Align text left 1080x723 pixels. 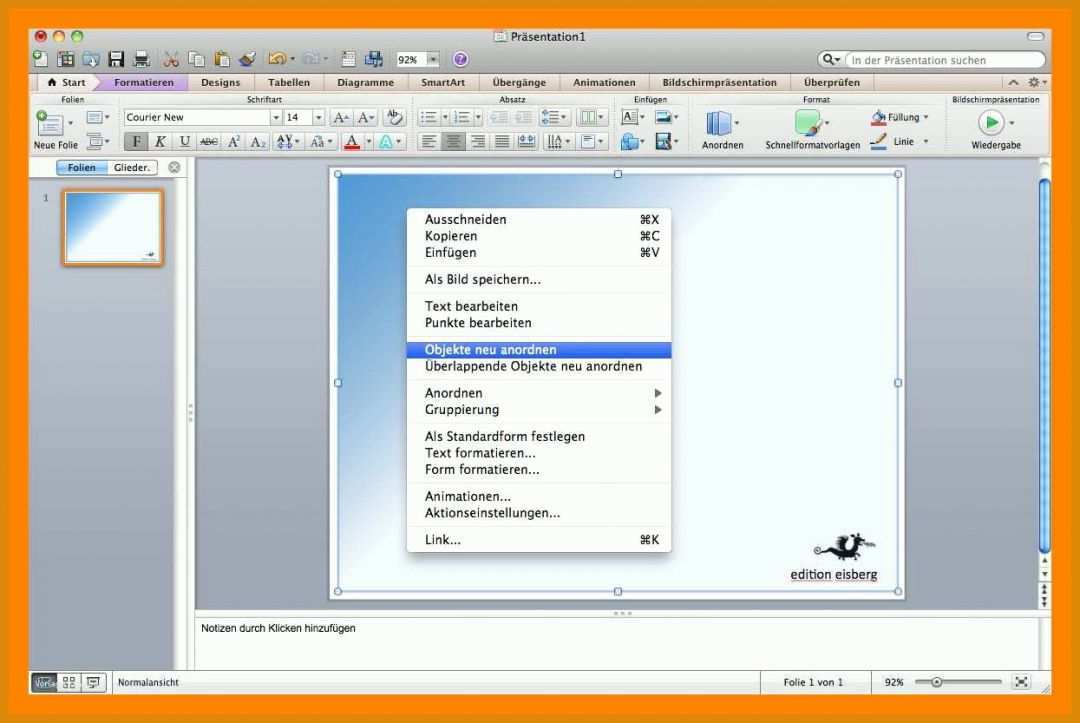[x=428, y=142]
